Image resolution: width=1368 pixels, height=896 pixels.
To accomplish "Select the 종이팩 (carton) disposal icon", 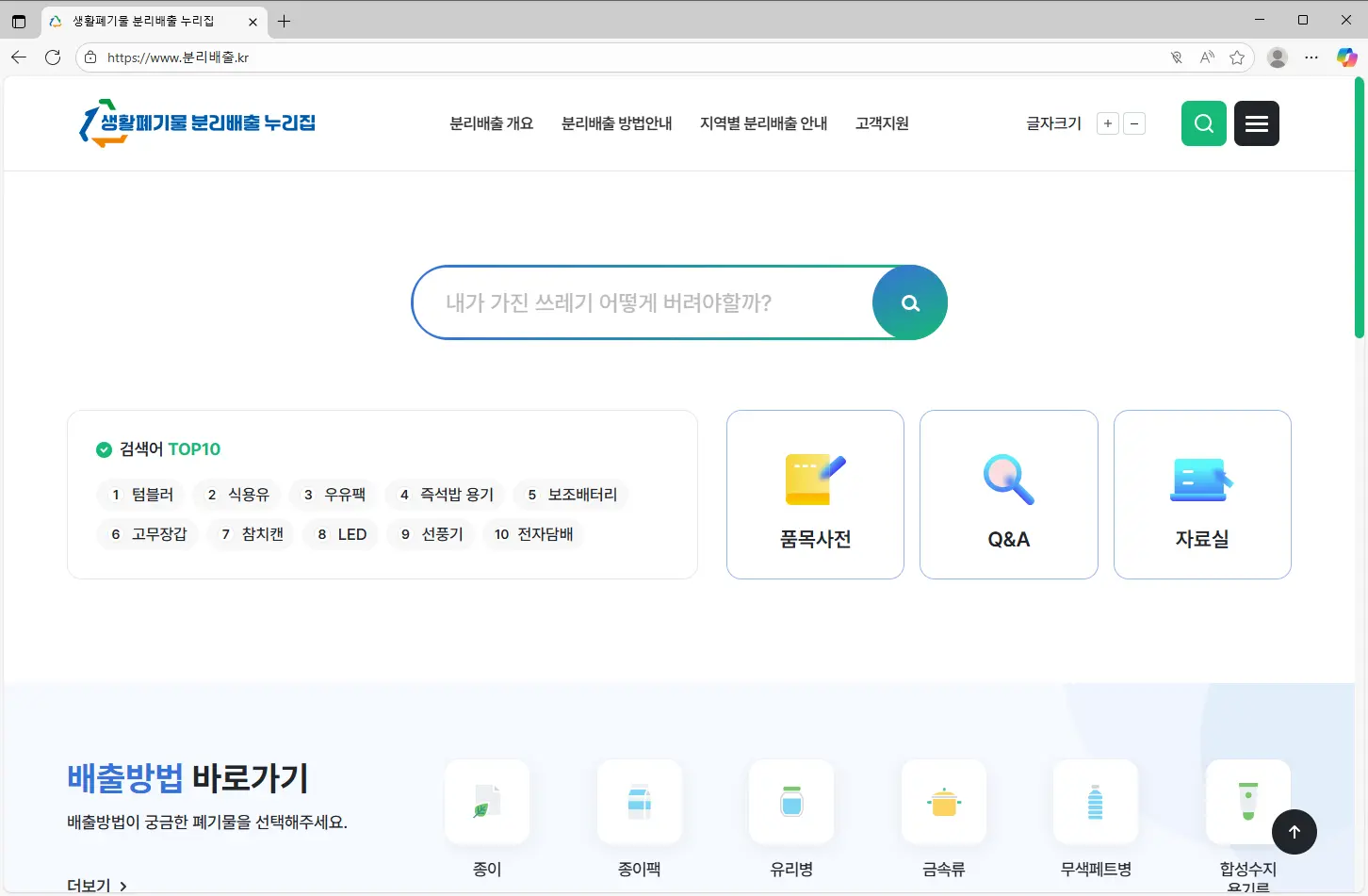I will click(639, 803).
